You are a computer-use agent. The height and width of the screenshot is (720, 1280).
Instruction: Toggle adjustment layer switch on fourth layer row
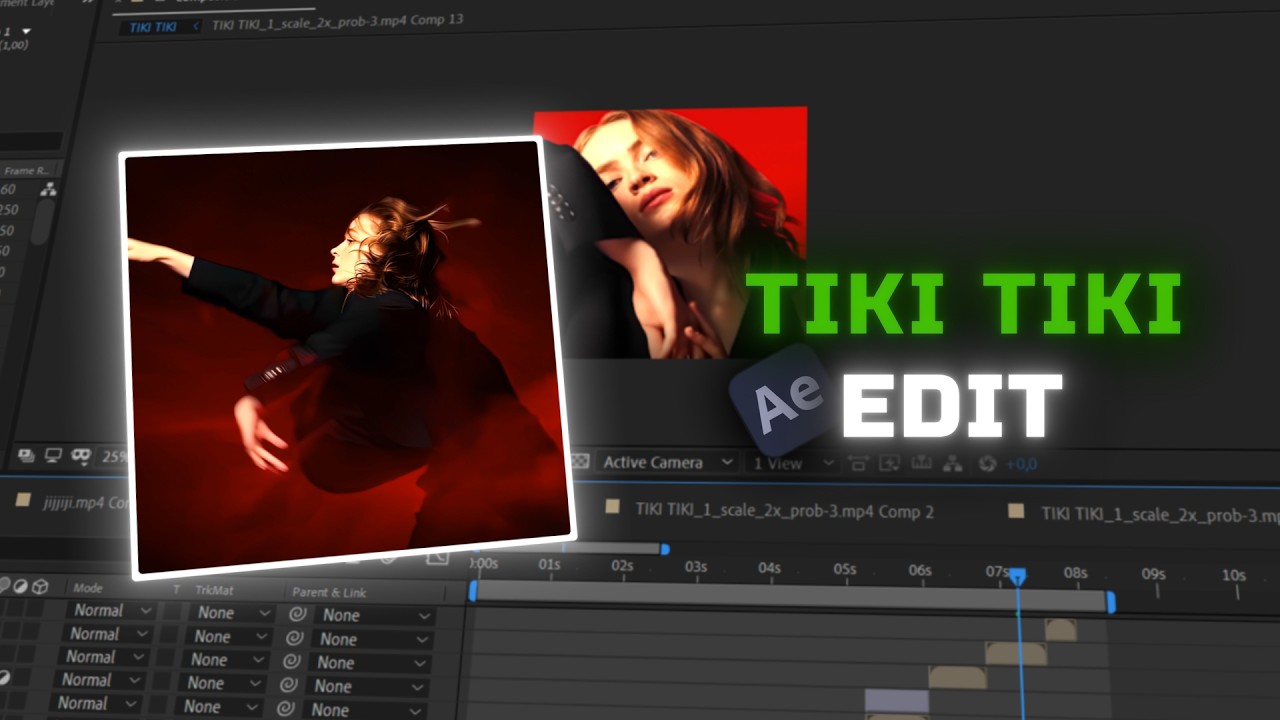coord(4,678)
